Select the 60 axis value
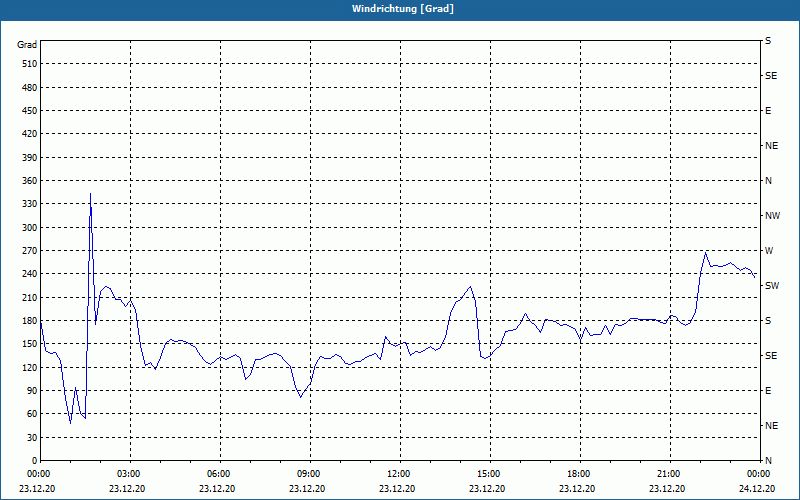Image resolution: width=800 pixels, height=500 pixels. tap(32, 414)
